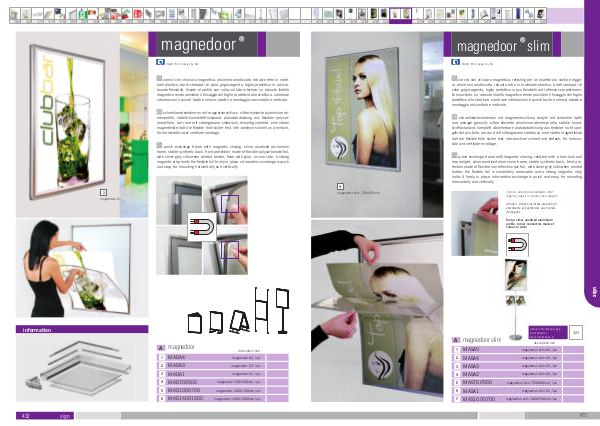Click the 'A' badge beside the magnedoor slim table heading
This screenshot has width=600, height=426.
click(x=456, y=340)
